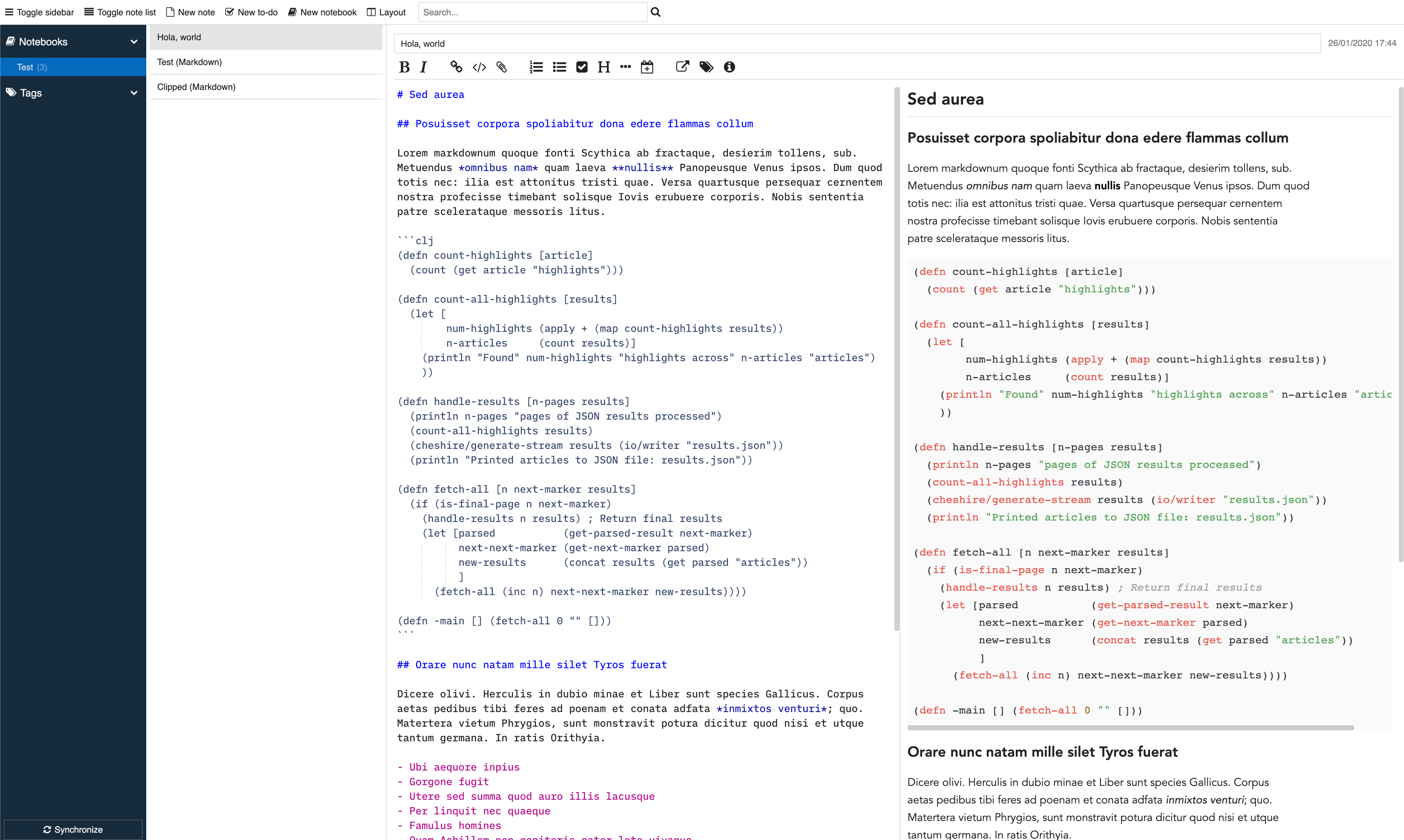Click the Synchronize button

(x=73, y=829)
